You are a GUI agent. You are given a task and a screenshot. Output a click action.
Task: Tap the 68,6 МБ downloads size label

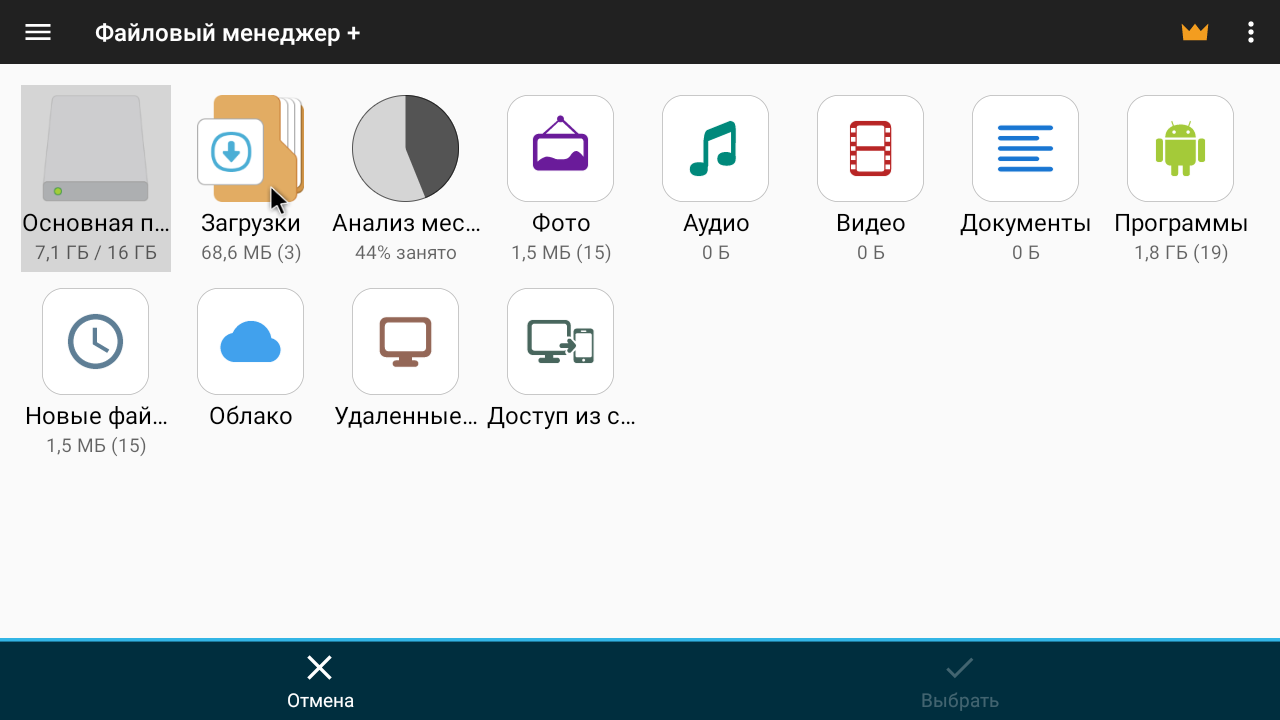click(251, 252)
